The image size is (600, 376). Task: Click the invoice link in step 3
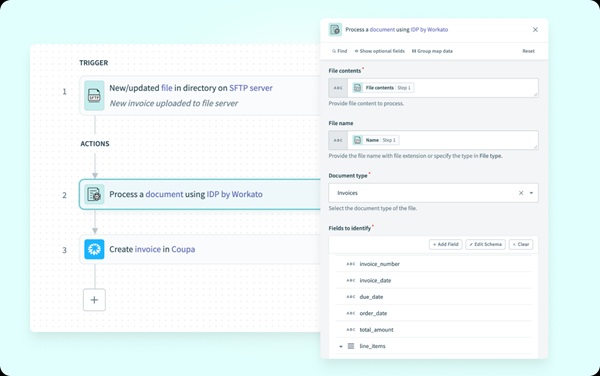(148, 249)
